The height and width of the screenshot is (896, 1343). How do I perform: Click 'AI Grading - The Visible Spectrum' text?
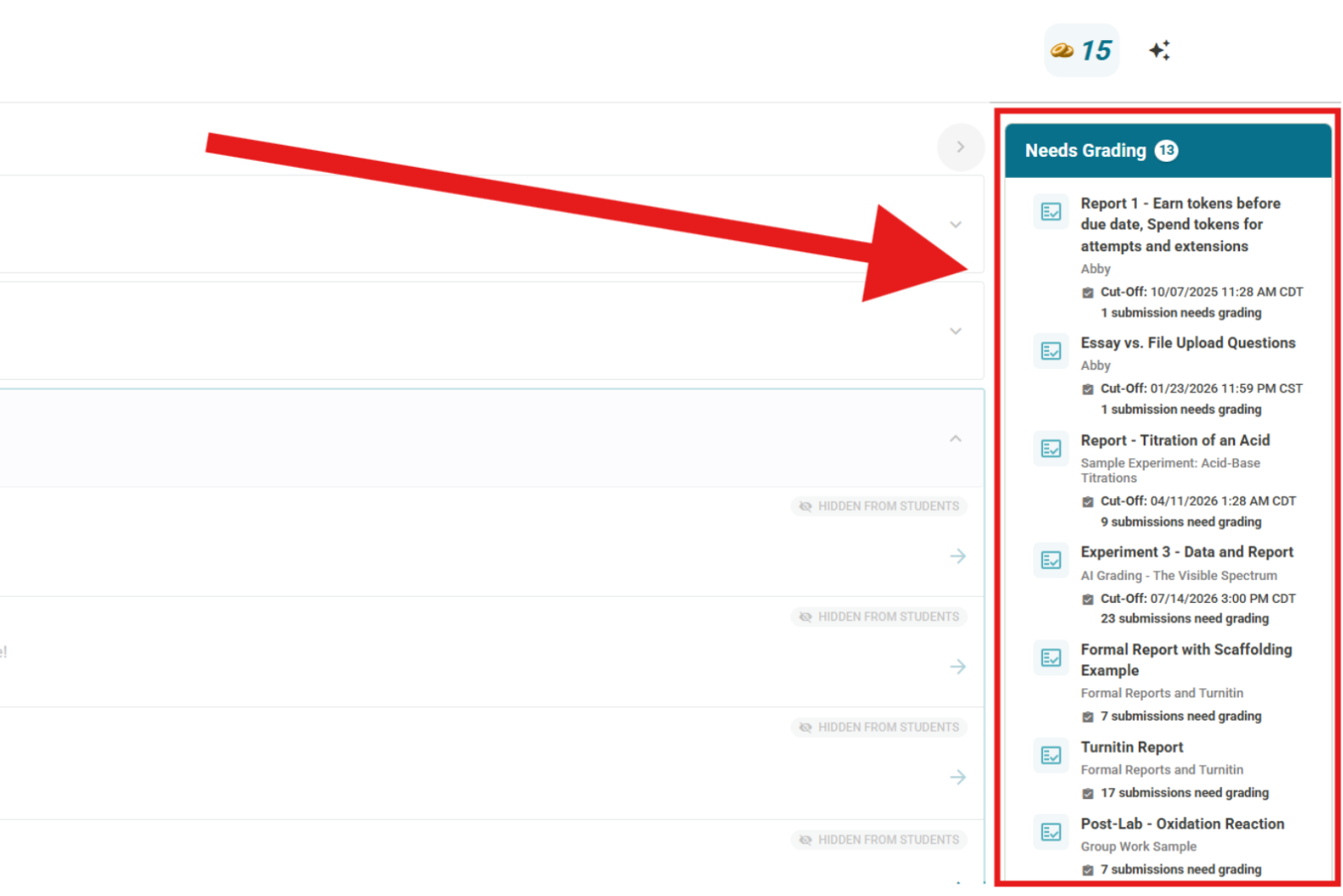[x=1179, y=576]
